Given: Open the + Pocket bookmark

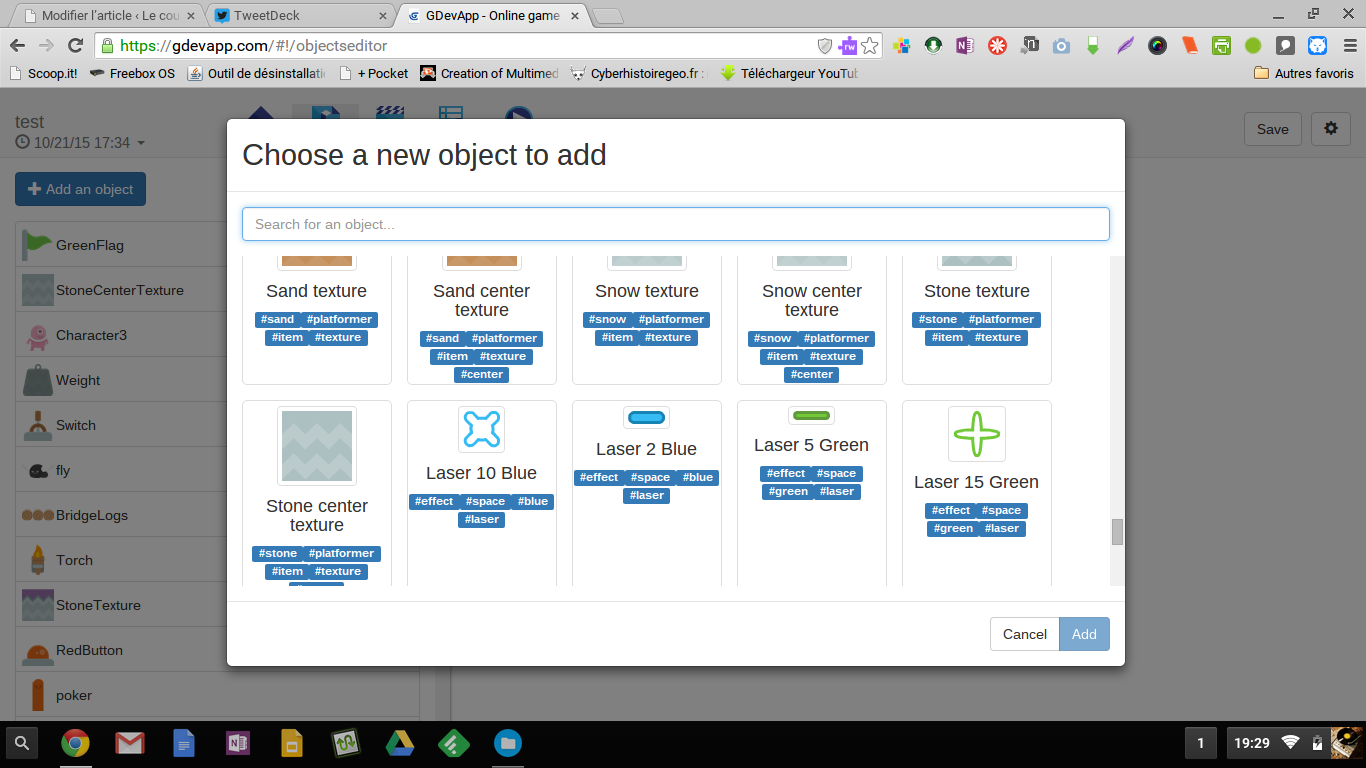Looking at the screenshot, I should (374, 73).
